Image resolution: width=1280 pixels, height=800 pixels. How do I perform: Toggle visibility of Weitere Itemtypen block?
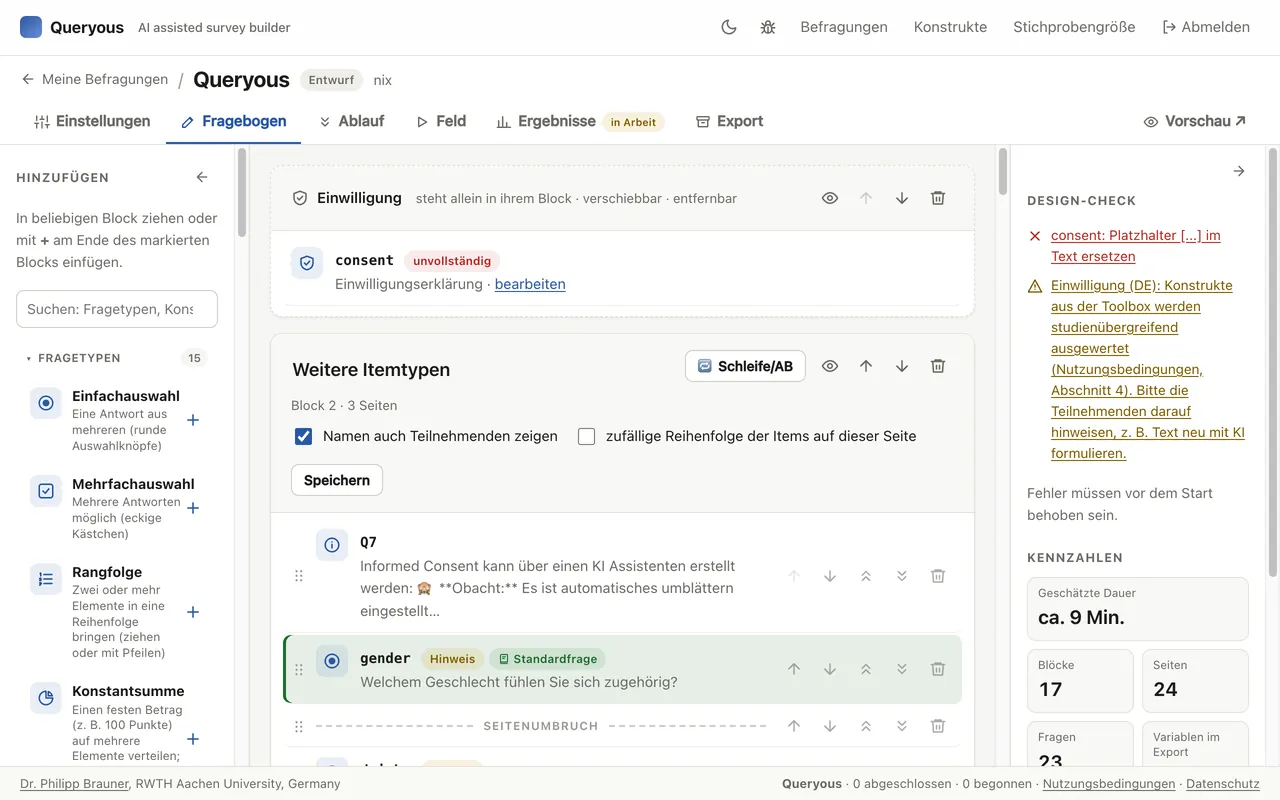(x=830, y=366)
